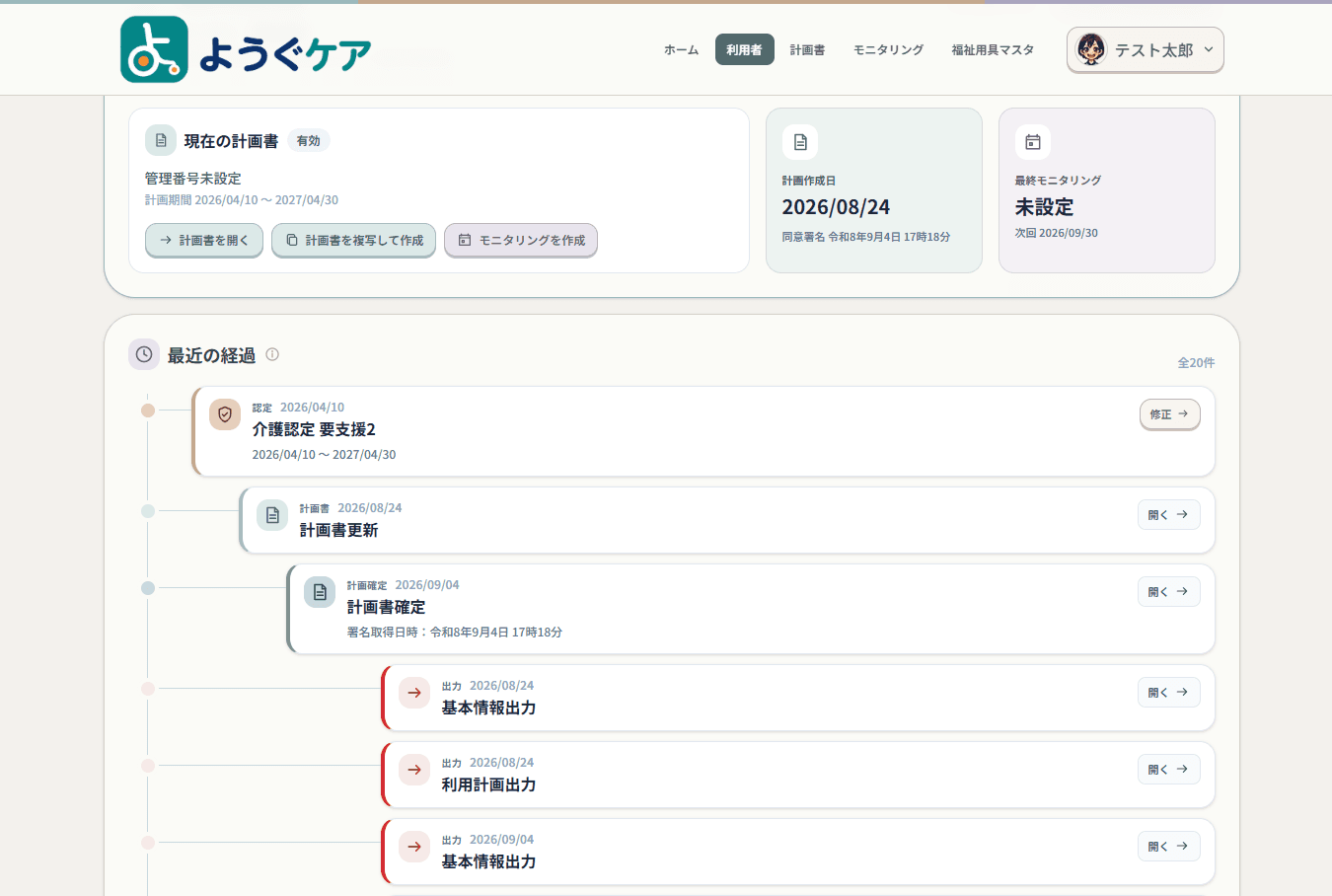Click the 有効 status badge
This screenshot has height=896, width=1332.
click(x=309, y=141)
